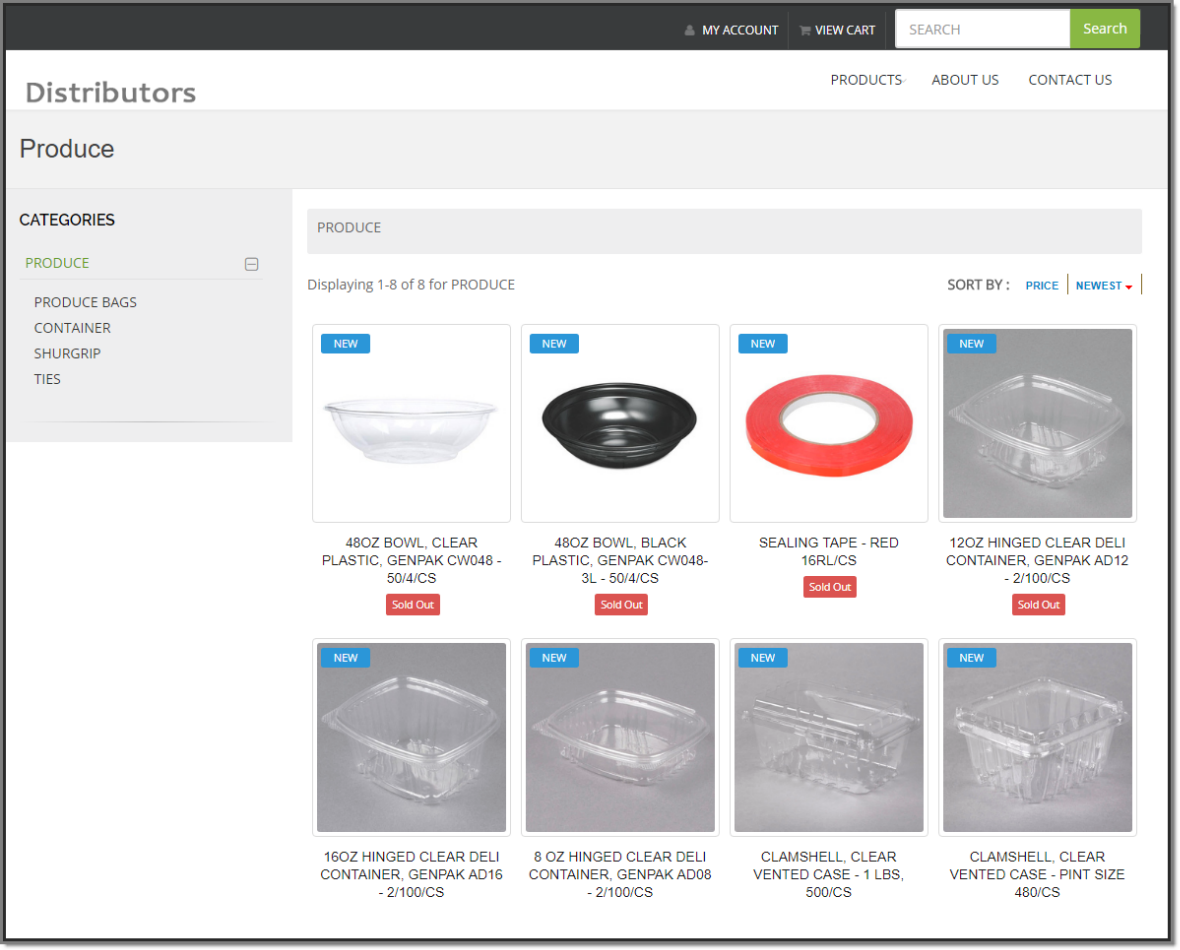
Task: Click the user icon beside My Account
Action: click(689, 30)
